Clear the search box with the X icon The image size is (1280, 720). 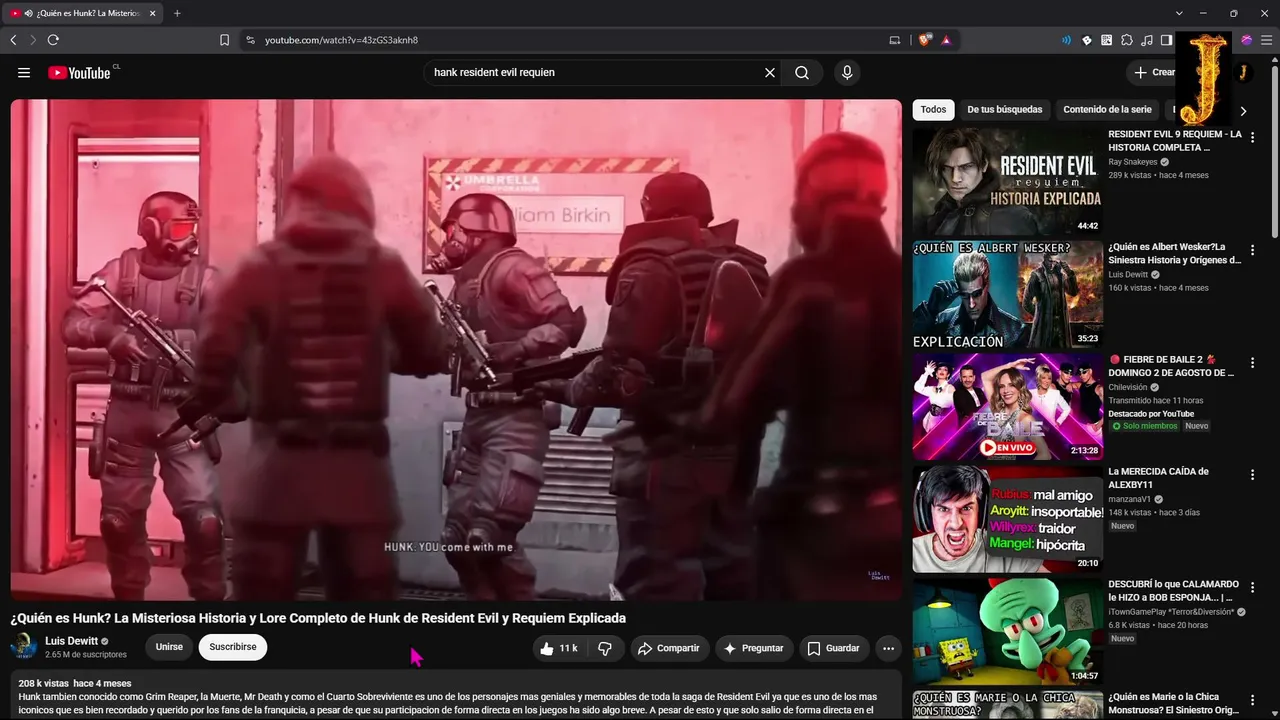(770, 72)
